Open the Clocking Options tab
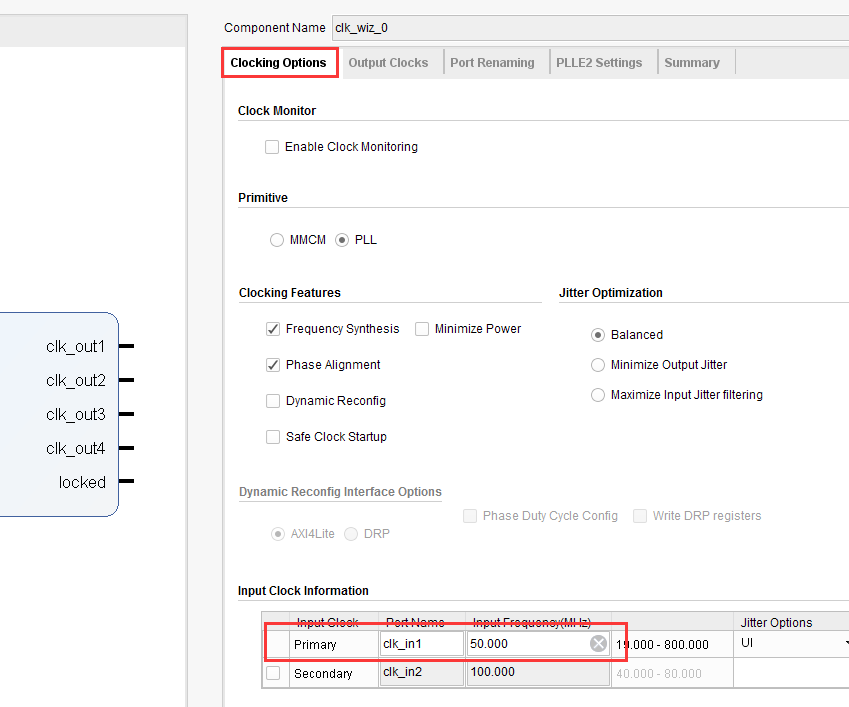Screen dimensions: 849x707 (279, 63)
